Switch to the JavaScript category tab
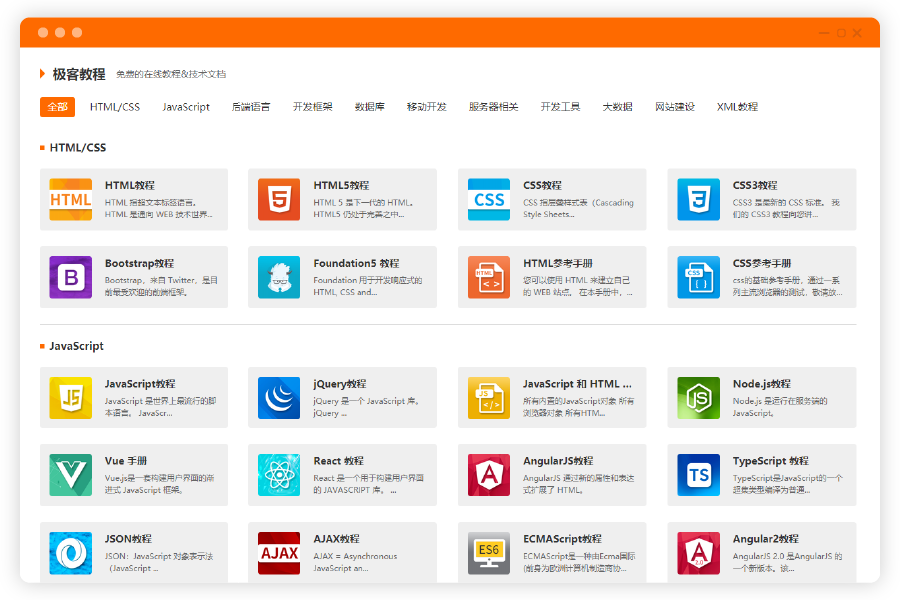 click(186, 107)
